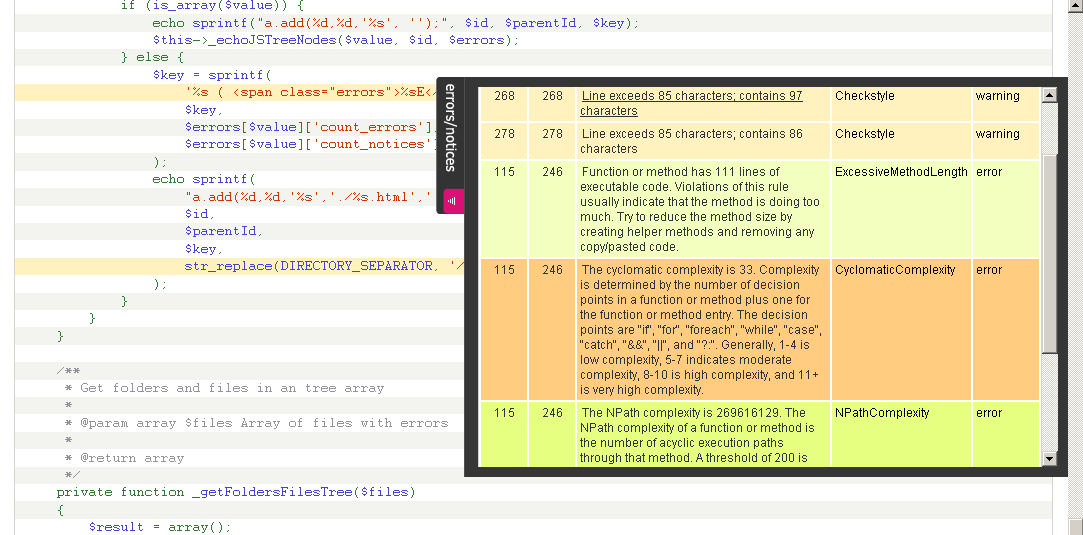Click the errors panel scrollbar thumb
This screenshot has width=1083, height=535.
click(x=1048, y=254)
